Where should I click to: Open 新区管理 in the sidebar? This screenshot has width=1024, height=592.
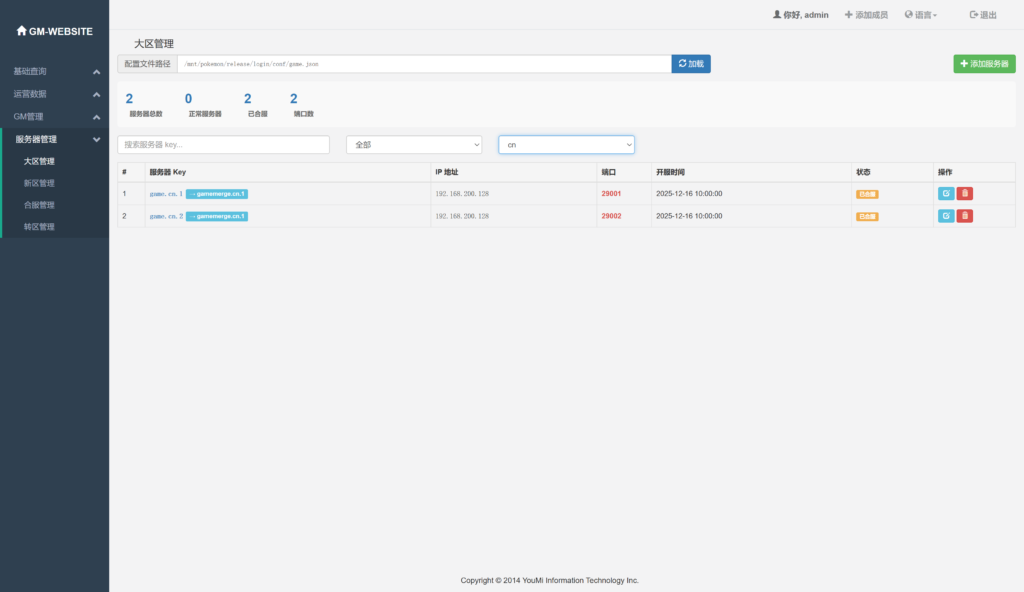click(39, 183)
